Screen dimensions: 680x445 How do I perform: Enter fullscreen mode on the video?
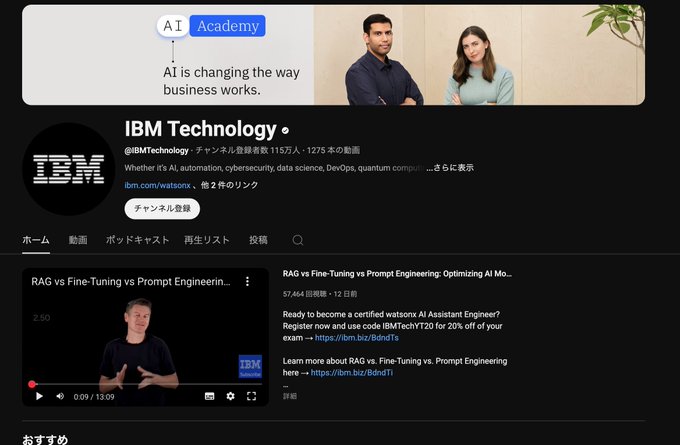pyautogui.click(x=252, y=396)
